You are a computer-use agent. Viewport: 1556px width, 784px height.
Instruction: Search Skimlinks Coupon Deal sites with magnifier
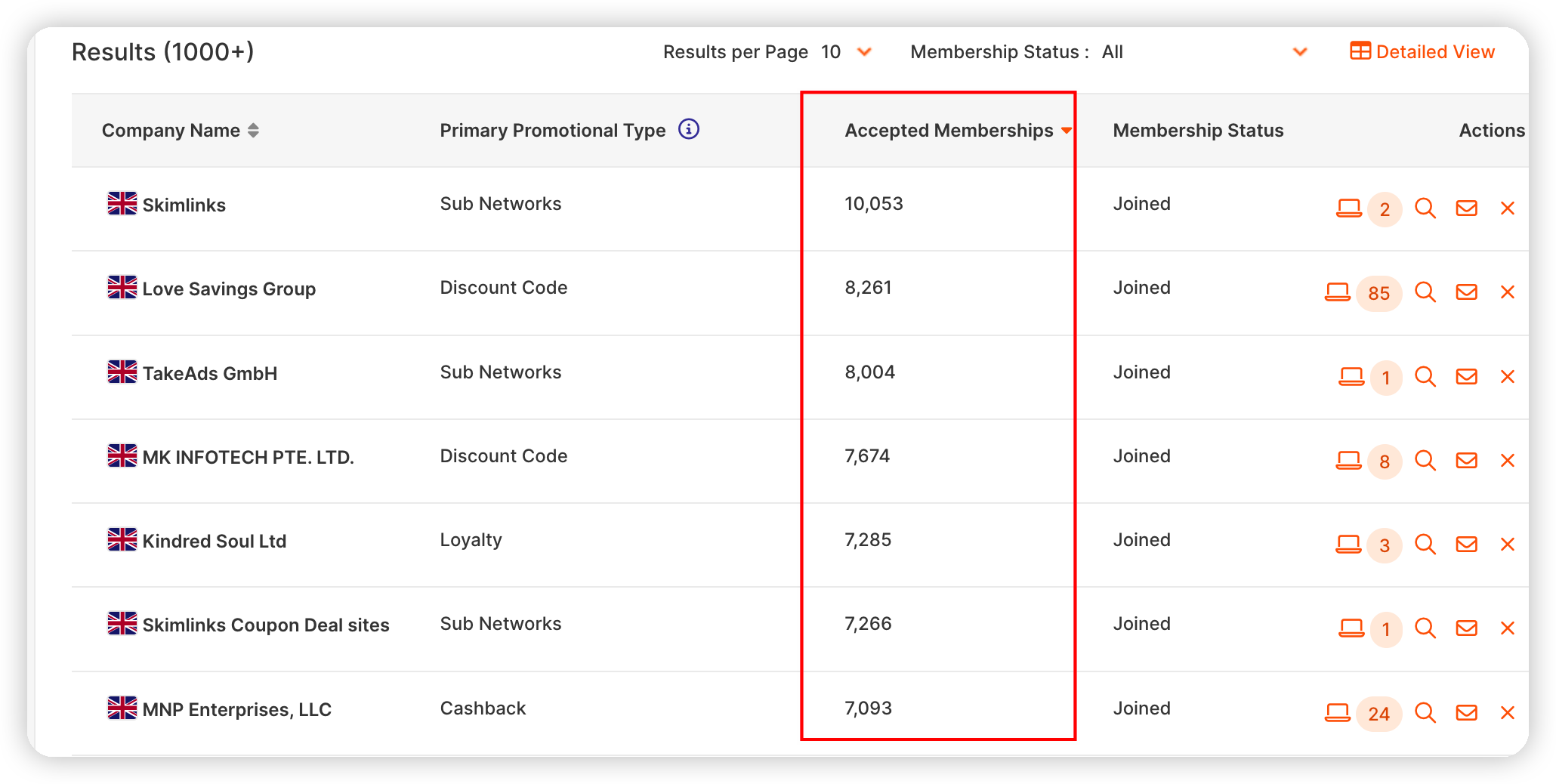point(1426,628)
